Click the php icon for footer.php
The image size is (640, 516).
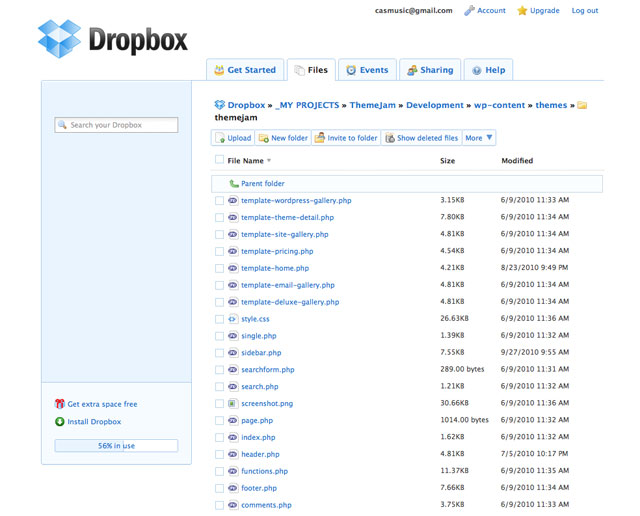[x=233, y=488]
